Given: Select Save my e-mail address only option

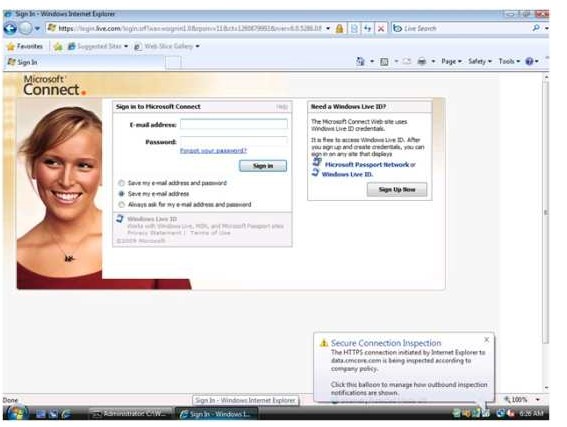Looking at the screenshot, I should coord(122,194).
